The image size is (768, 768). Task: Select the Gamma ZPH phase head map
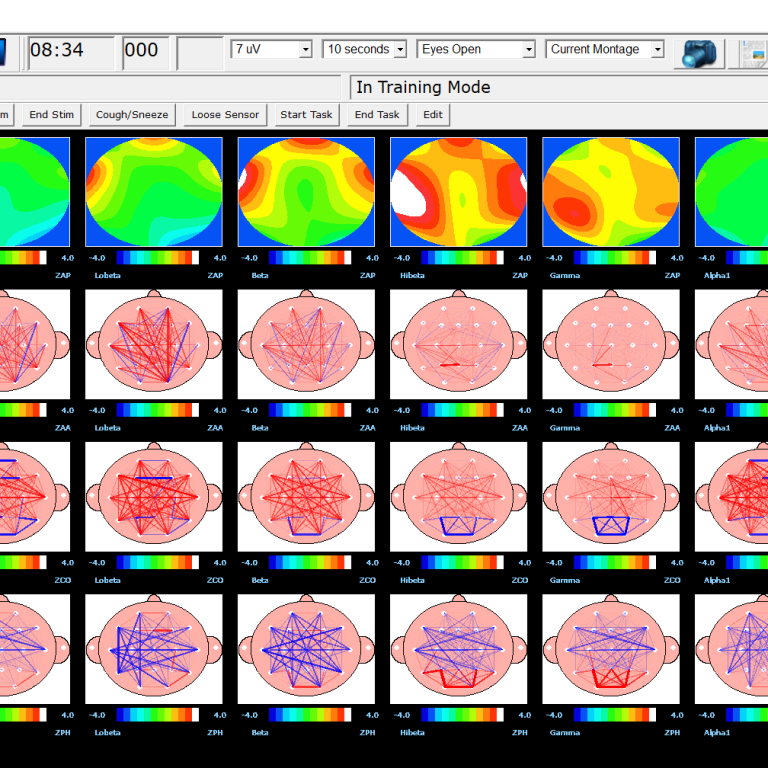pos(611,649)
